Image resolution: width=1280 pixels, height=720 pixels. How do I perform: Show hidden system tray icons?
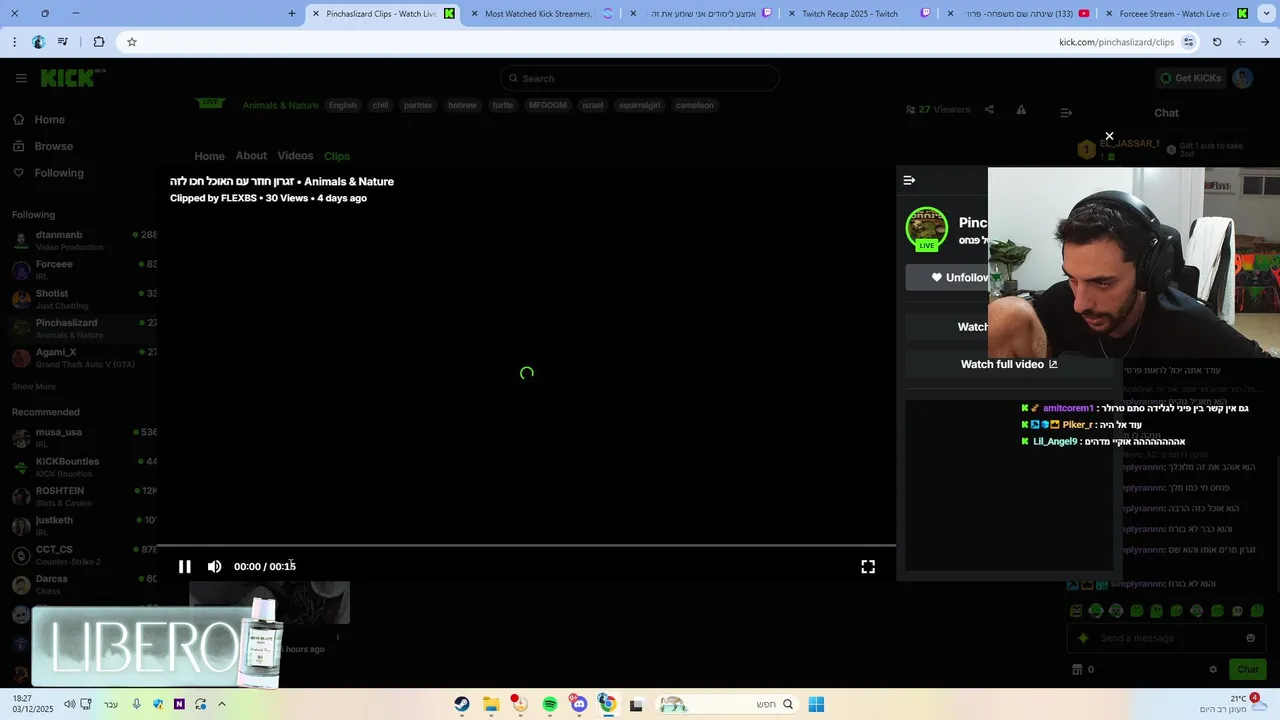tap(222, 704)
